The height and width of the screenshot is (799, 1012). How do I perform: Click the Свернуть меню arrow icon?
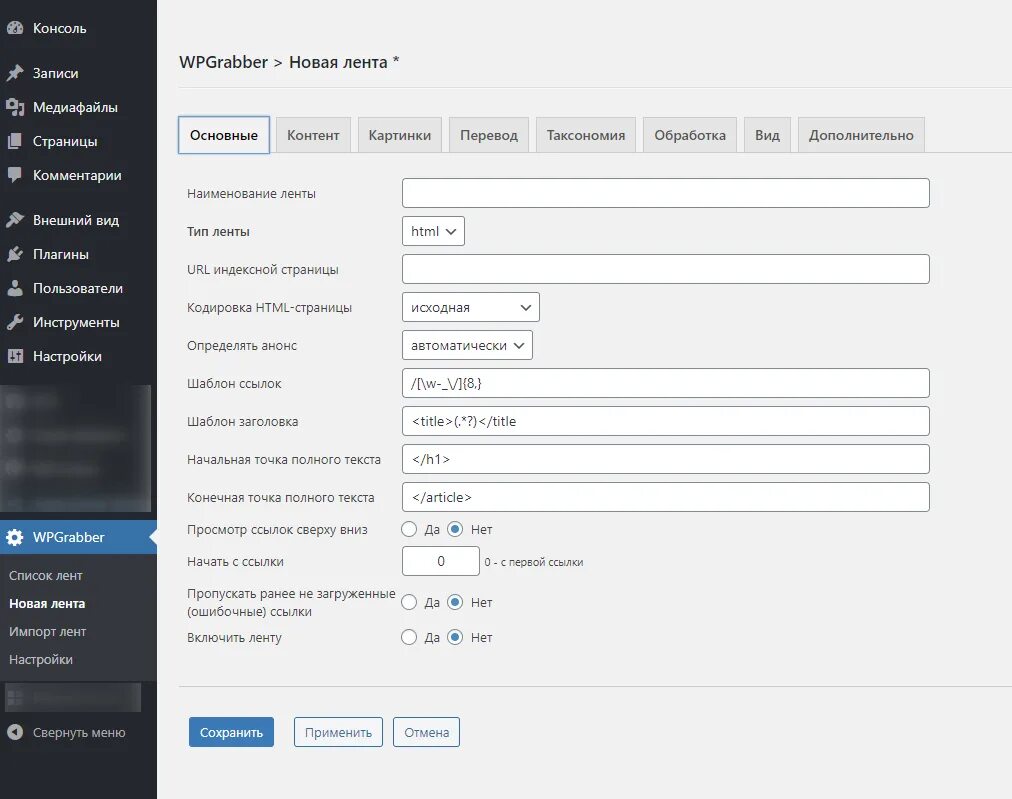pyautogui.click(x=15, y=732)
